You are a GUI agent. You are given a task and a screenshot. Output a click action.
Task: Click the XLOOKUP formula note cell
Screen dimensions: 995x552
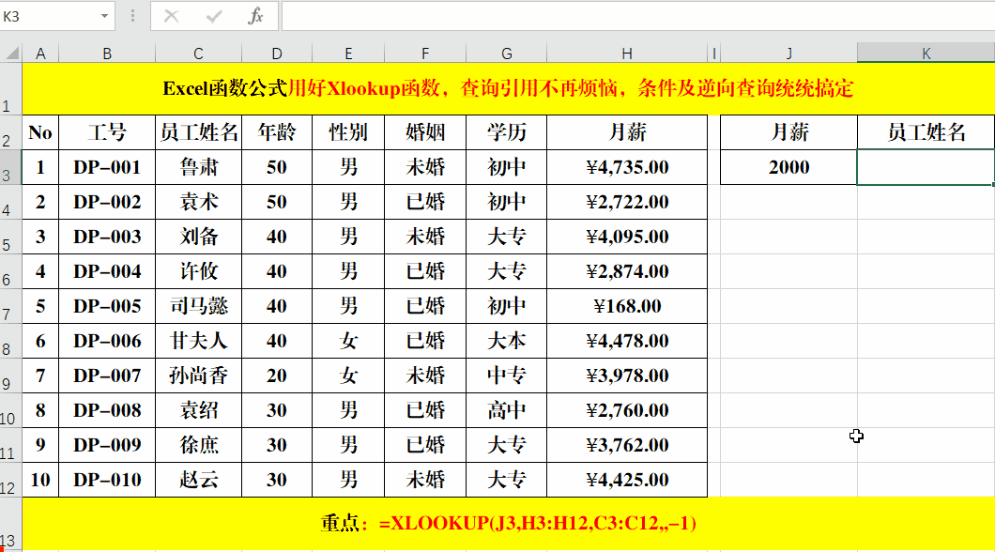click(x=508, y=523)
